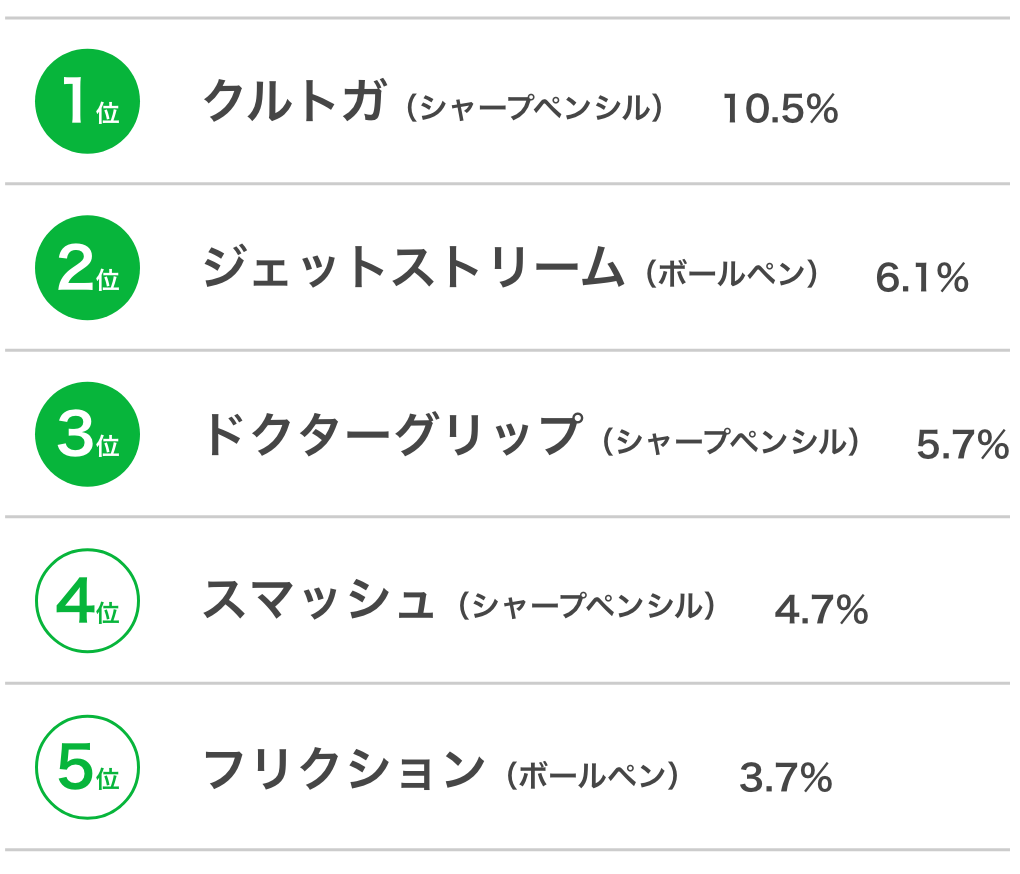Click the outlined 5位 rank badge
The height and width of the screenshot is (874, 1020).
pyautogui.click(x=87, y=767)
